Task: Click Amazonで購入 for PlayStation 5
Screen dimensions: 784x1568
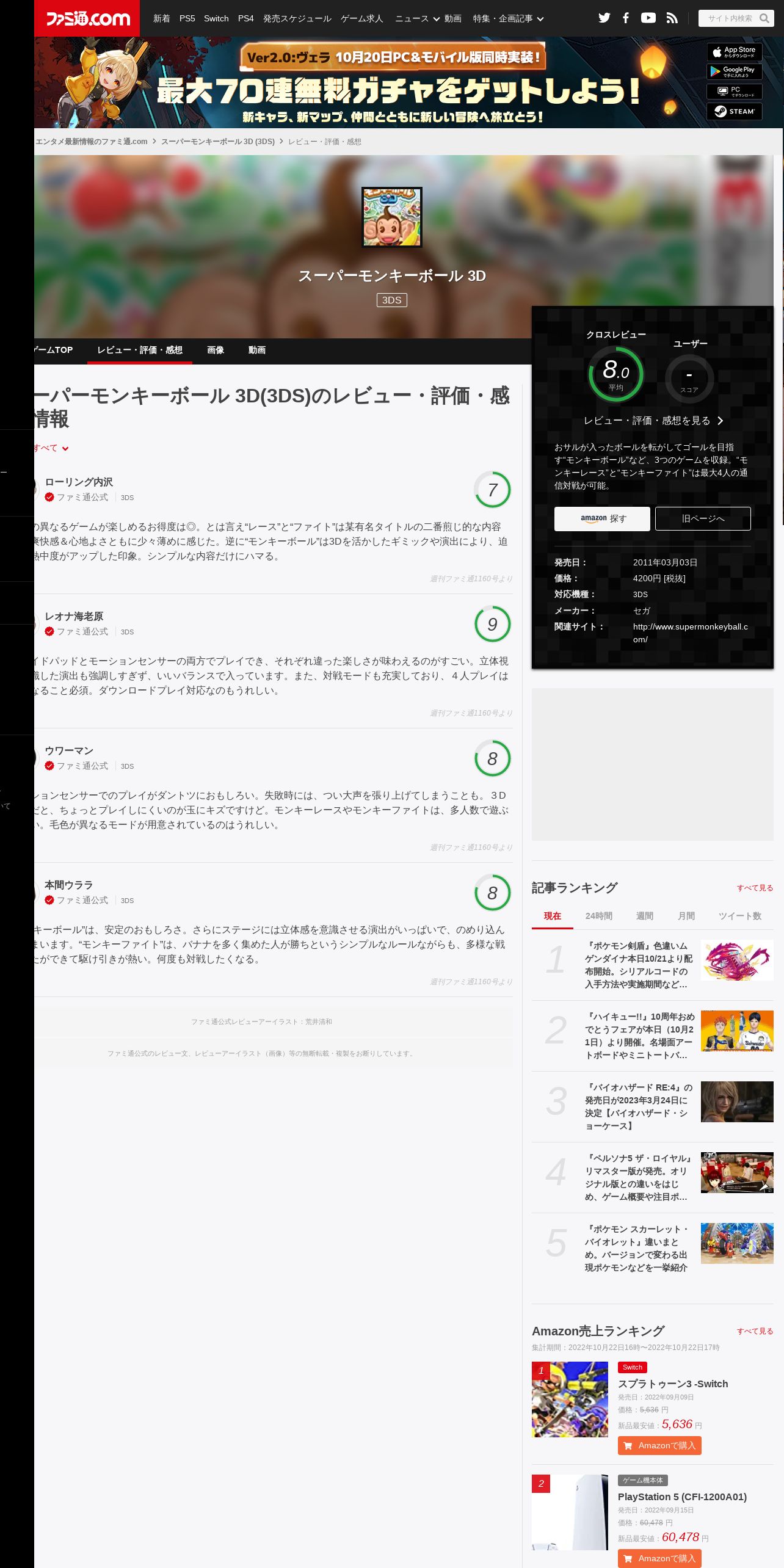Action: coord(659,1558)
